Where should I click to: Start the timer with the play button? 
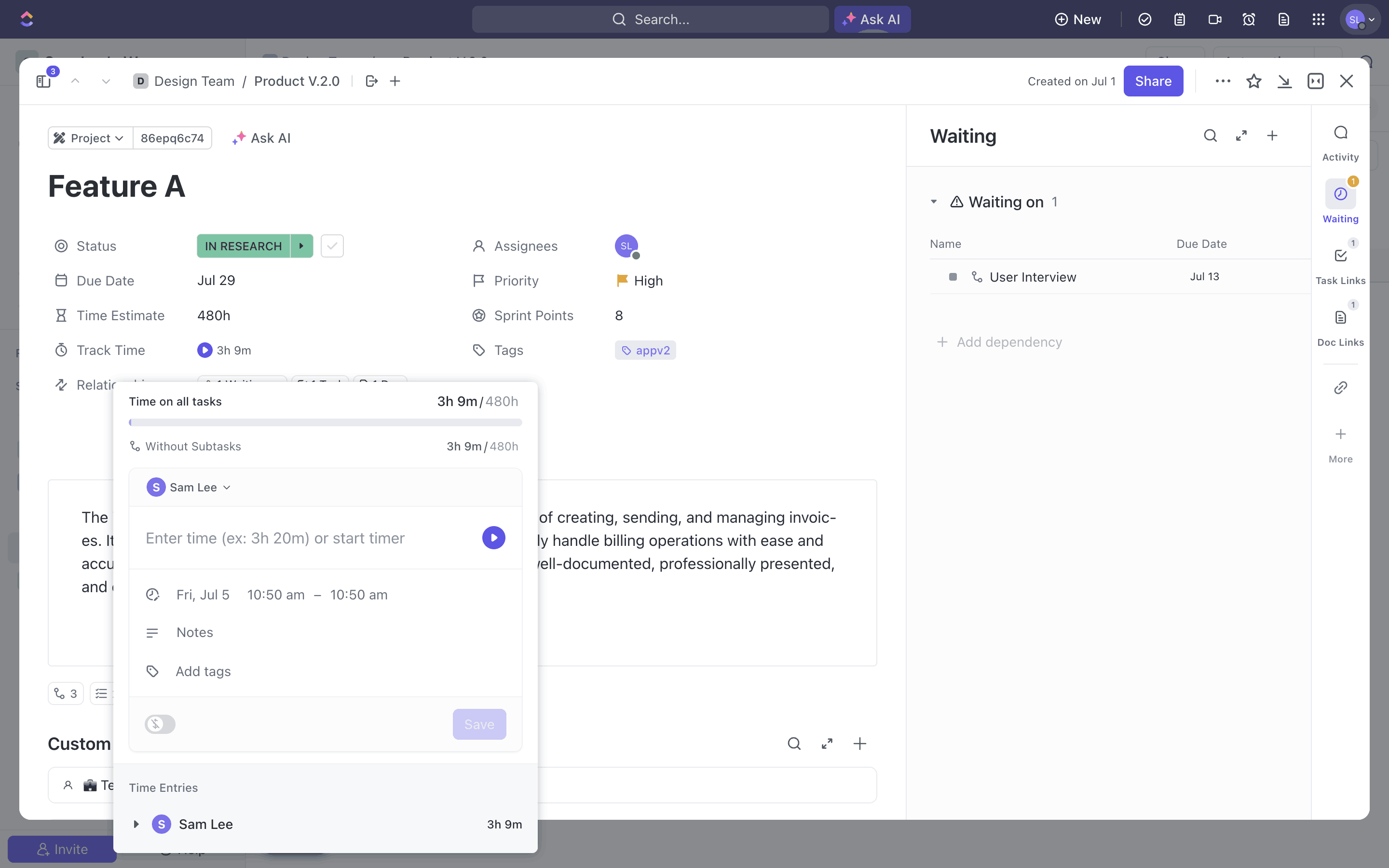coord(493,538)
